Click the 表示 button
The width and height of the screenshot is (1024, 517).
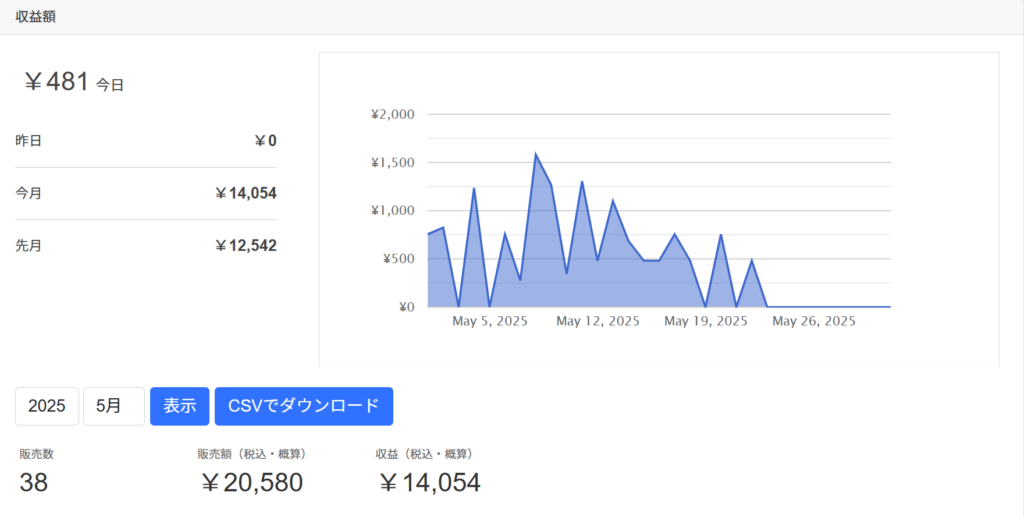pos(180,406)
